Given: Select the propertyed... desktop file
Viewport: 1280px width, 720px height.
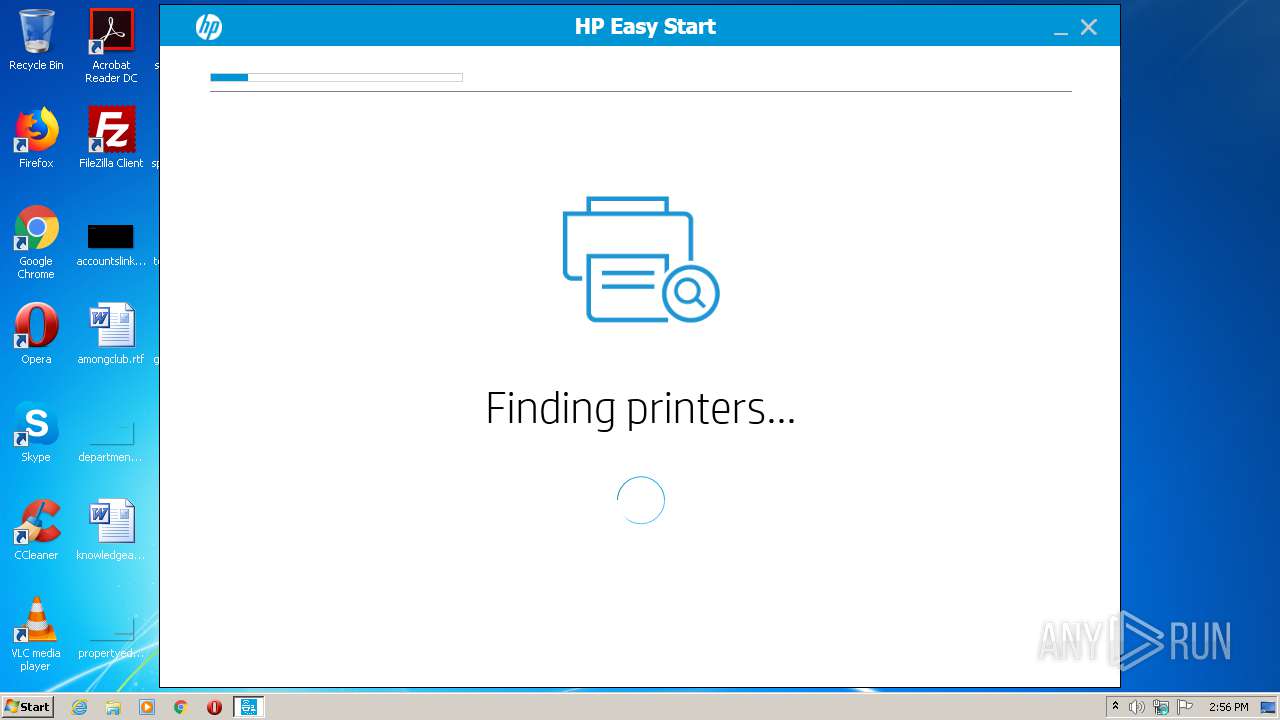Looking at the screenshot, I should pyautogui.click(x=111, y=636).
